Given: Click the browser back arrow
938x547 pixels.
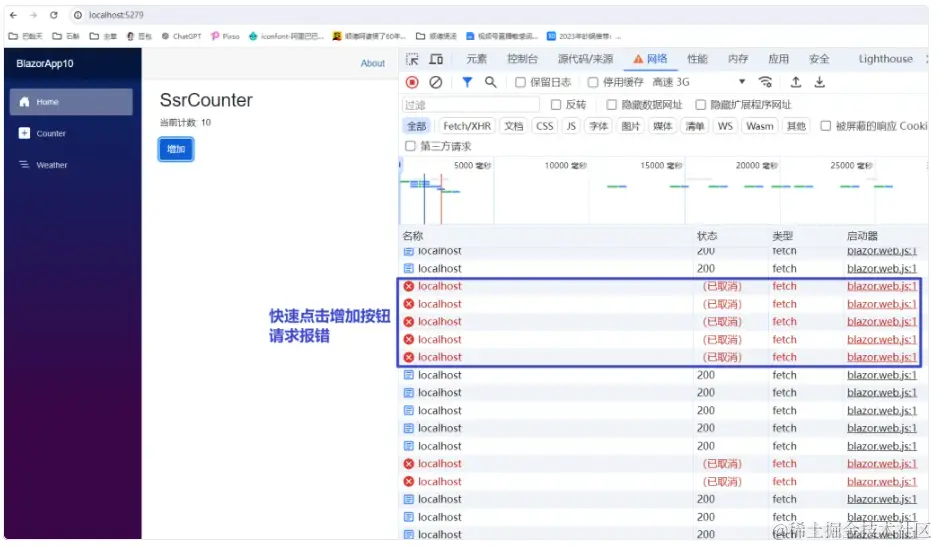Looking at the screenshot, I should pos(14,15).
